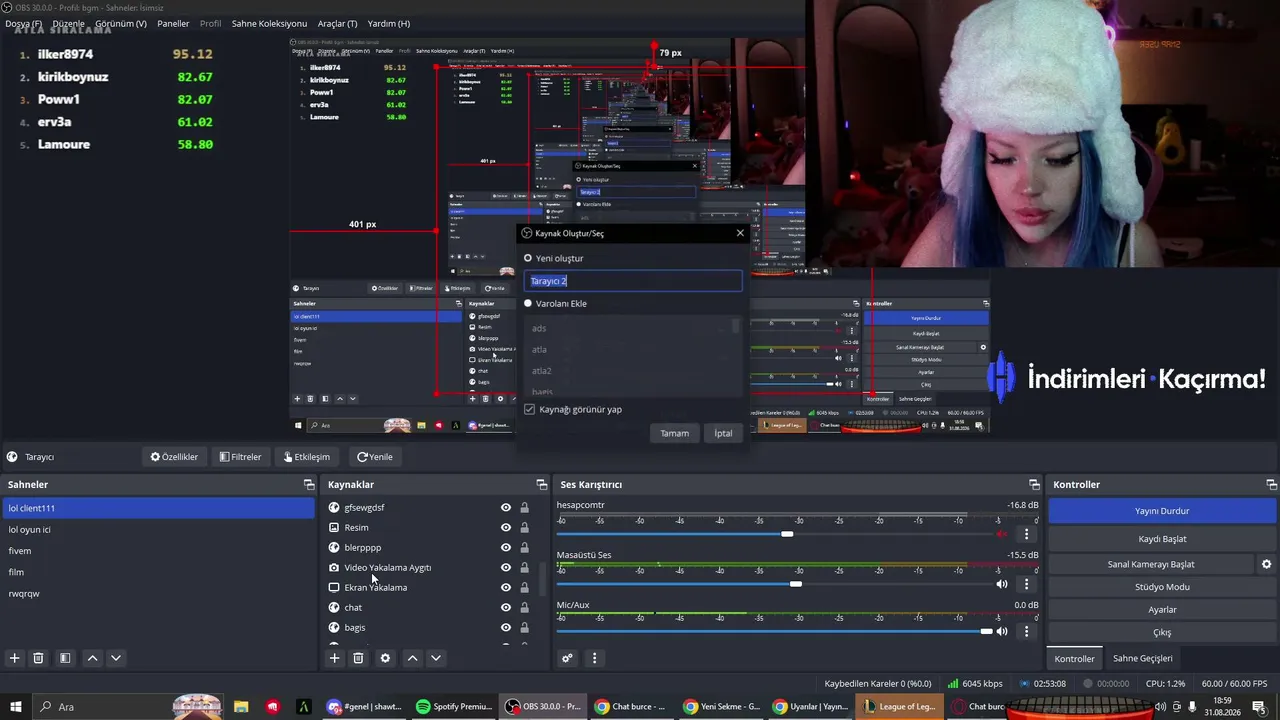This screenshot has height=720, width=1280.
Task: Click Yayını Durdur to stop streaming
Action: click(x=1162, y=511)
